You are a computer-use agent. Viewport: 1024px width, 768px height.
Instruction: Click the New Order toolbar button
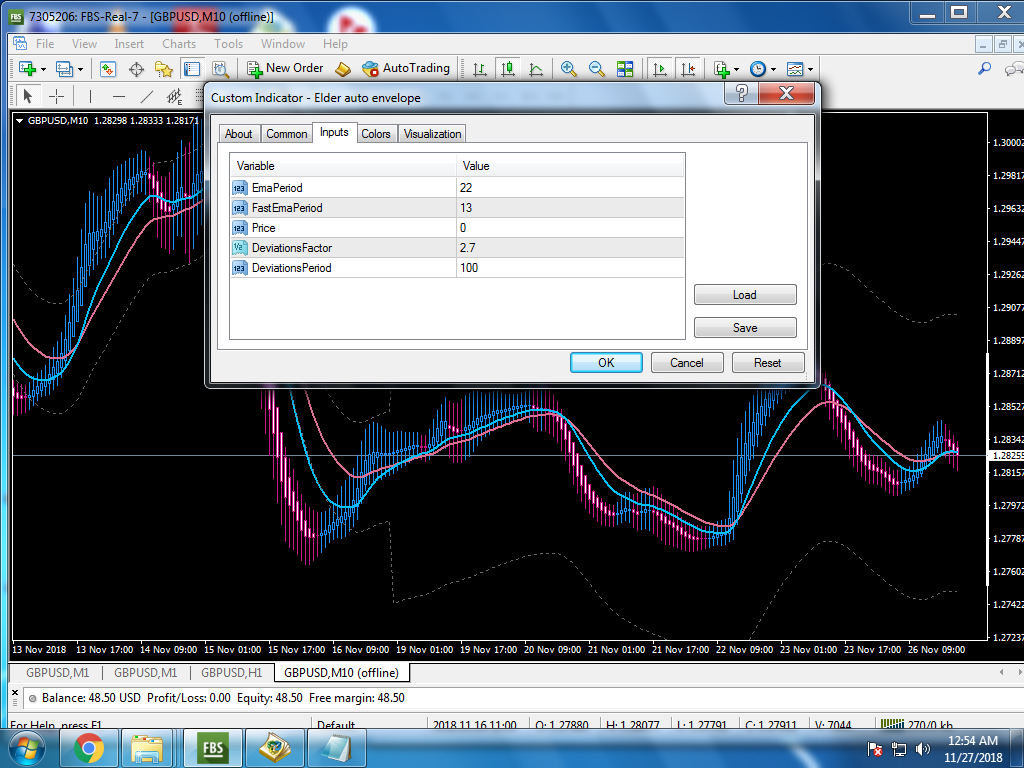click(286, 68)
